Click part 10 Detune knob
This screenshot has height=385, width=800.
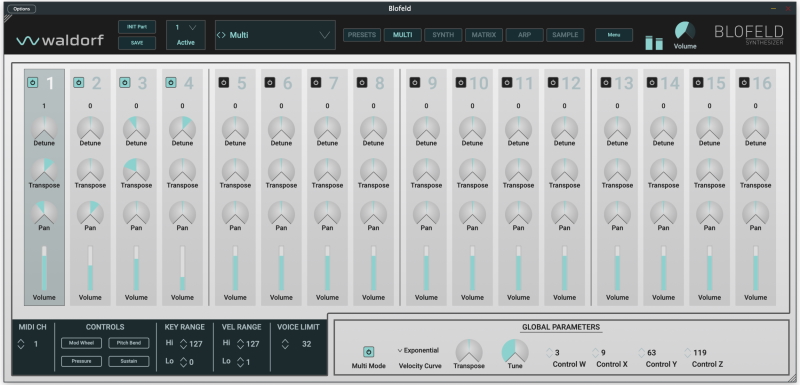[472, 129]
